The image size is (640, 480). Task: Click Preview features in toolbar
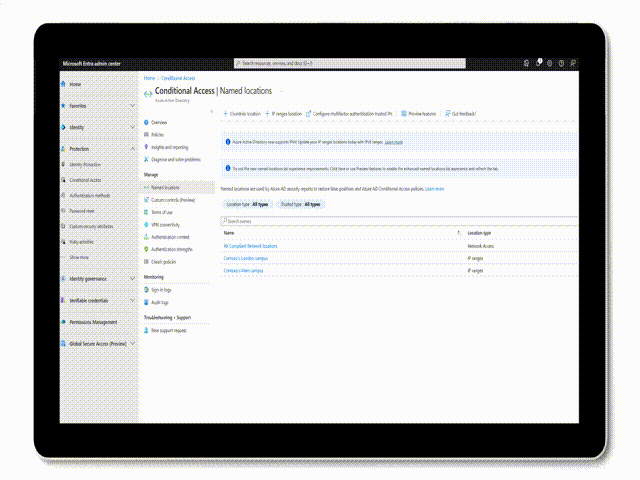coord(419,114)
